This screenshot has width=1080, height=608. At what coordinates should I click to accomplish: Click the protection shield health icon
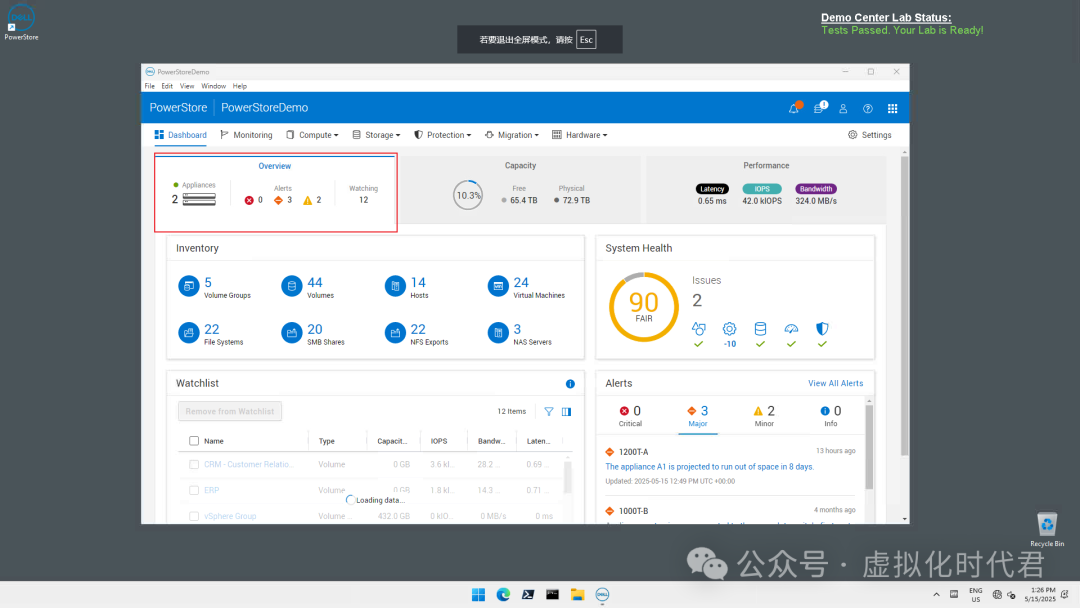pos(822,329)
